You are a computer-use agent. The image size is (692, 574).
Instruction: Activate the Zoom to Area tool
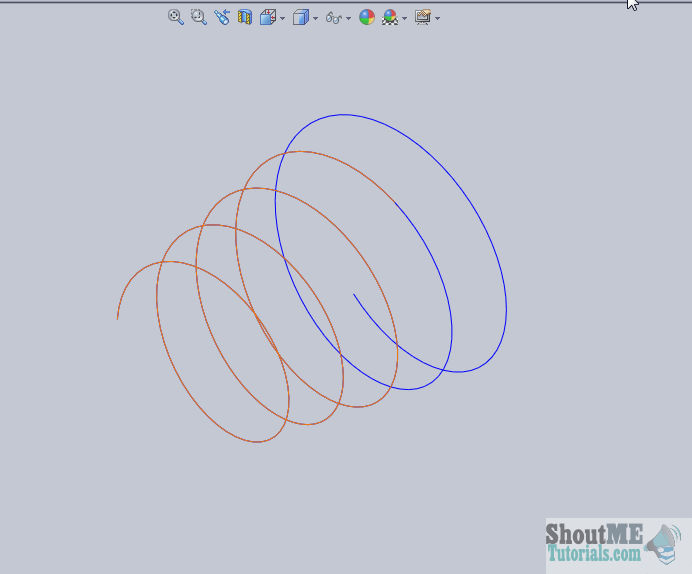tap(199, 17)
